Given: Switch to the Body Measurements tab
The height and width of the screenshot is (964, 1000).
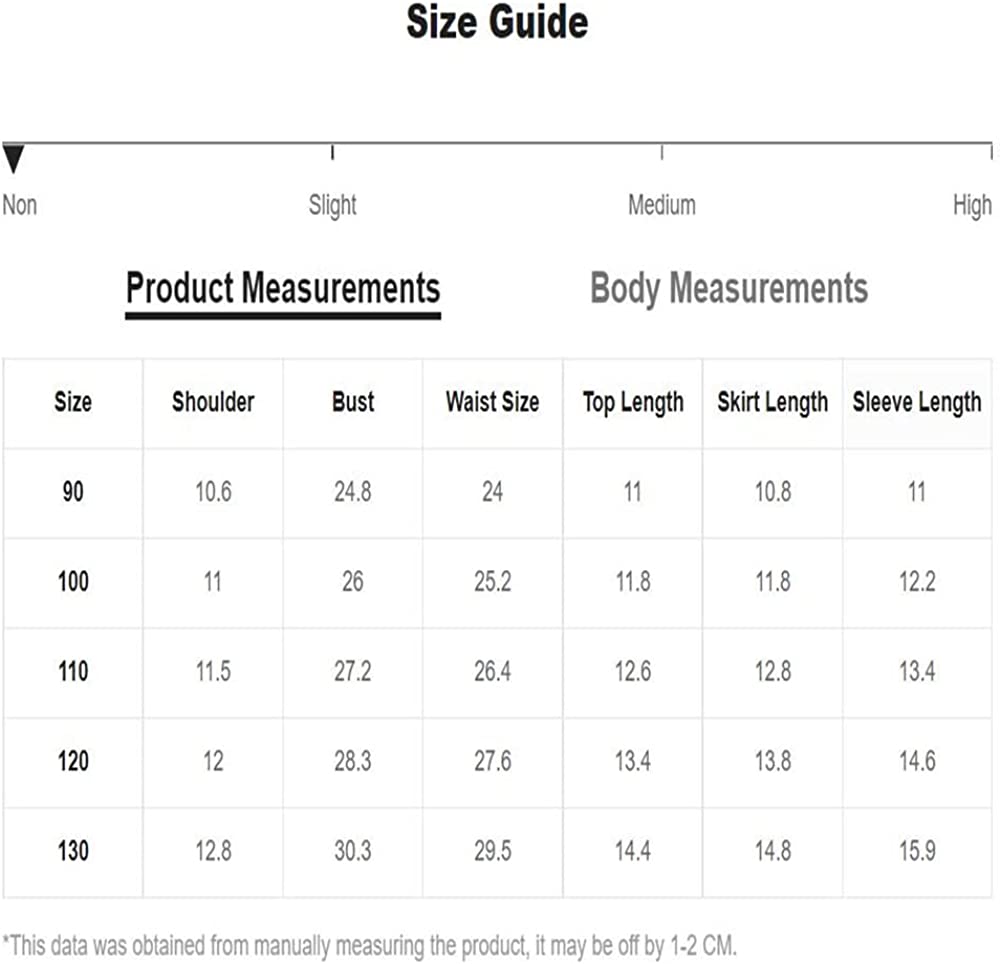Looking at the screenshot, I should coord(729,288).
